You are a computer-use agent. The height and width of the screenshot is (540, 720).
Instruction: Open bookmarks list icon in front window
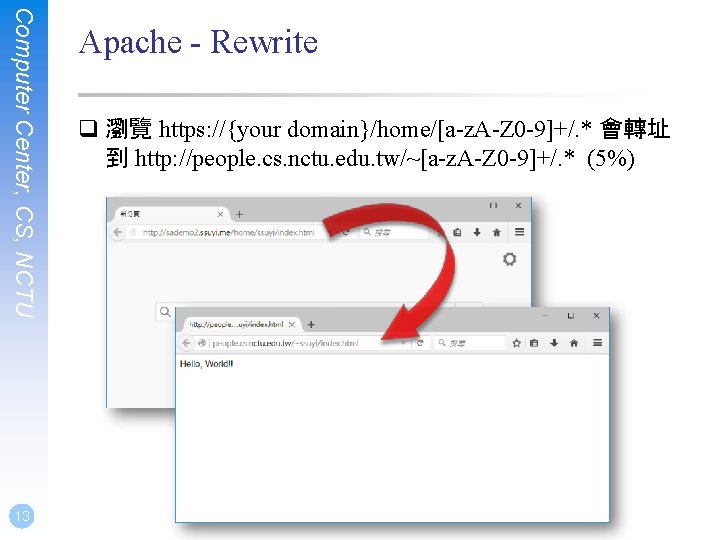coord(534,343)
